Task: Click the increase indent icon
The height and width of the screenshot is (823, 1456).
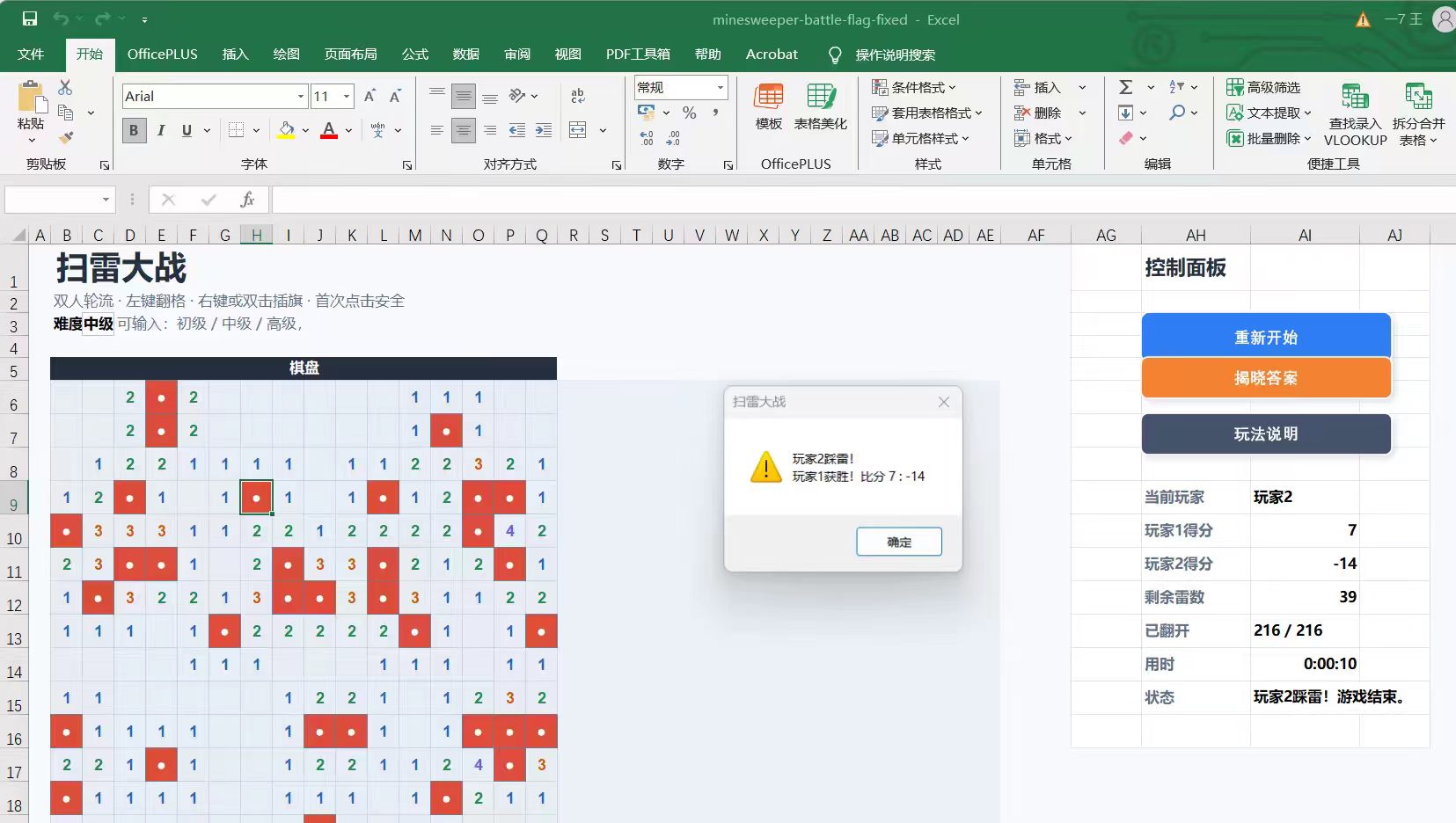Action: tap(544, 130)
